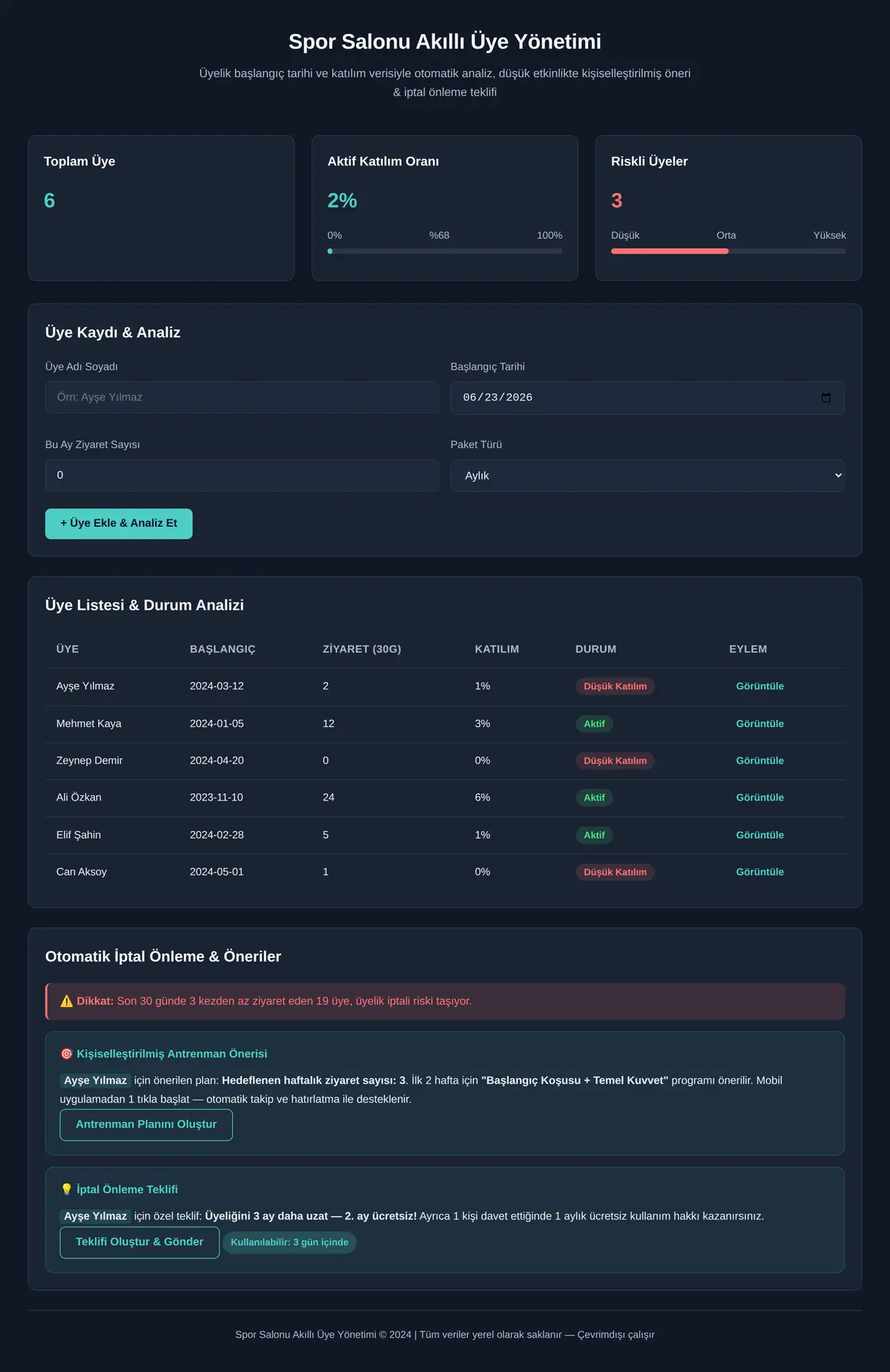Click the 2% participation rate value
This screenshot has height=1372, width=890.
[x=343, y=200]
